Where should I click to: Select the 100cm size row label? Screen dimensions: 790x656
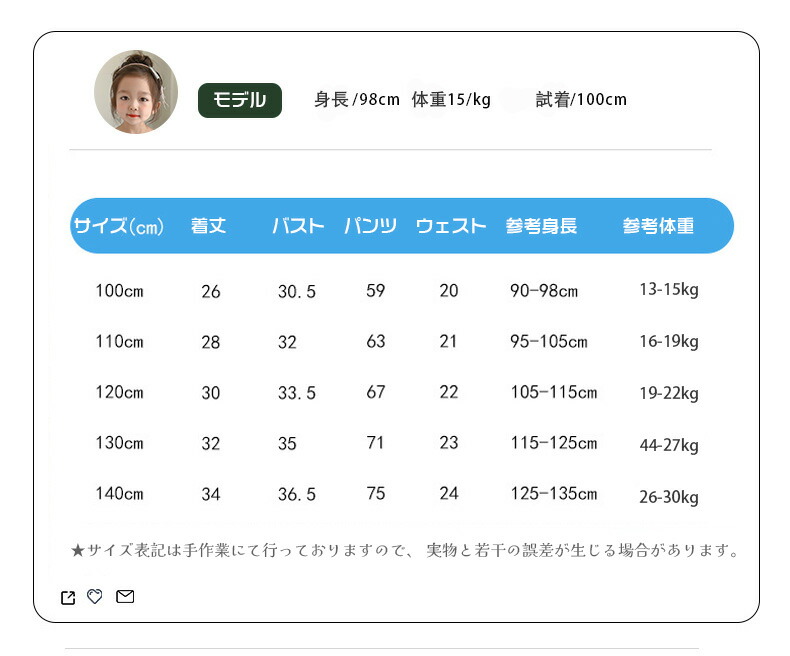coord(119,291)
